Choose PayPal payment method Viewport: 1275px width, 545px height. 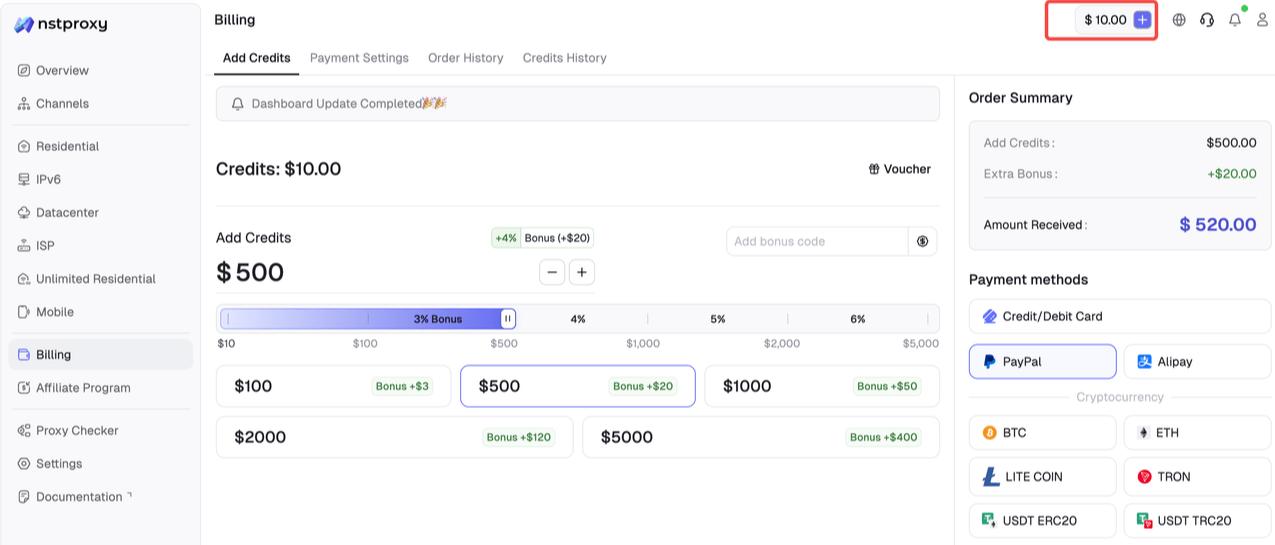(1042, 362)
